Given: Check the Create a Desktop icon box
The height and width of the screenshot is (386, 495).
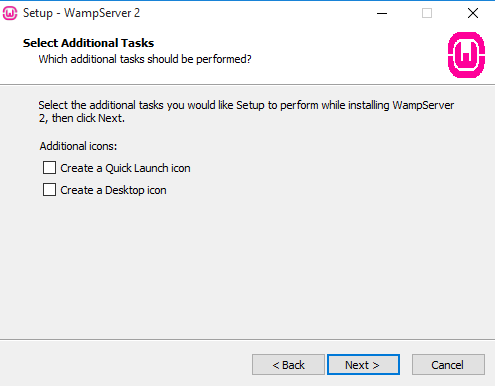Looking at the screenshot, I should [x=49, y=190].
